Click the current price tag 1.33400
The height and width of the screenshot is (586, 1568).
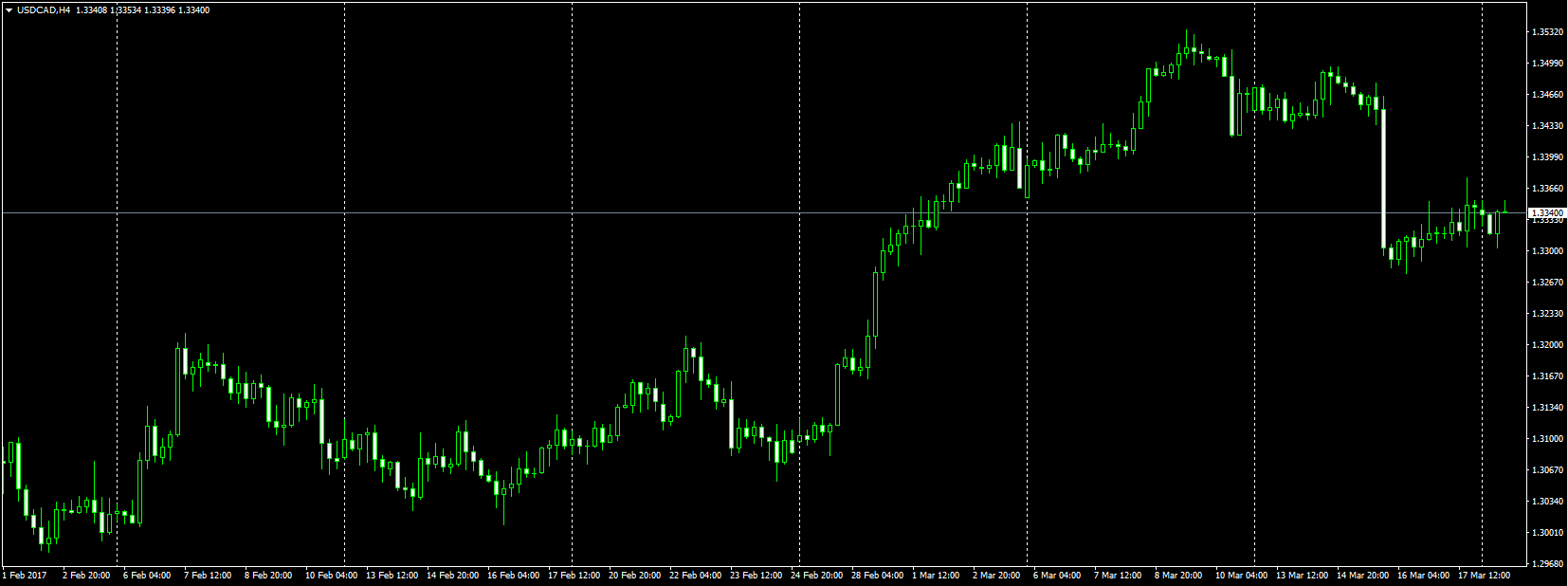pyautogui.click(x=1547, y=213)
